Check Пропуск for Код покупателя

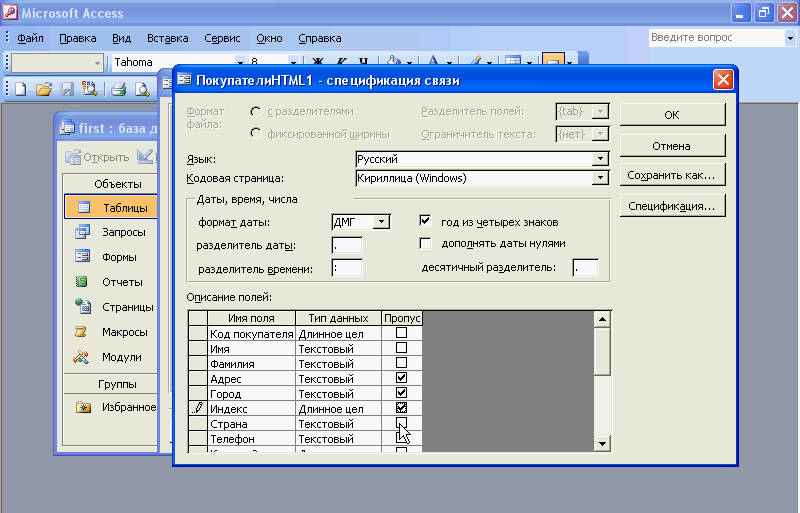click(x=402, y=333)
